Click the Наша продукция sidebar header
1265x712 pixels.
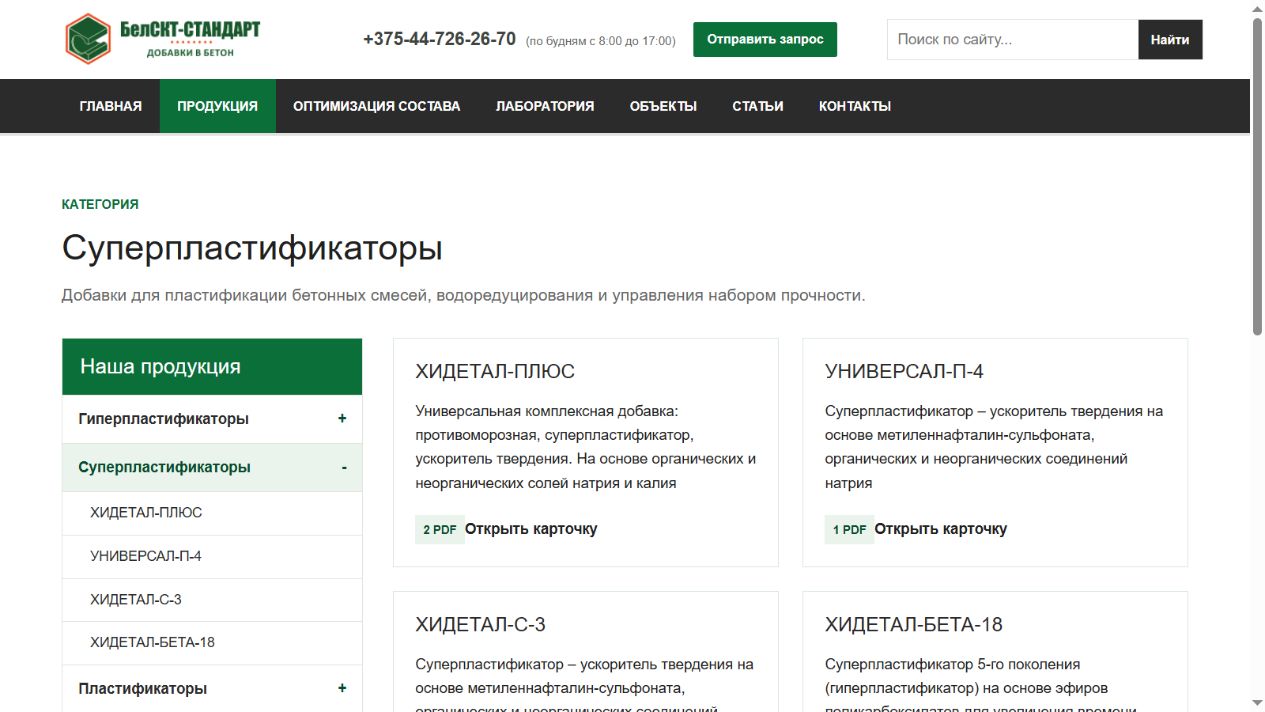212,367
